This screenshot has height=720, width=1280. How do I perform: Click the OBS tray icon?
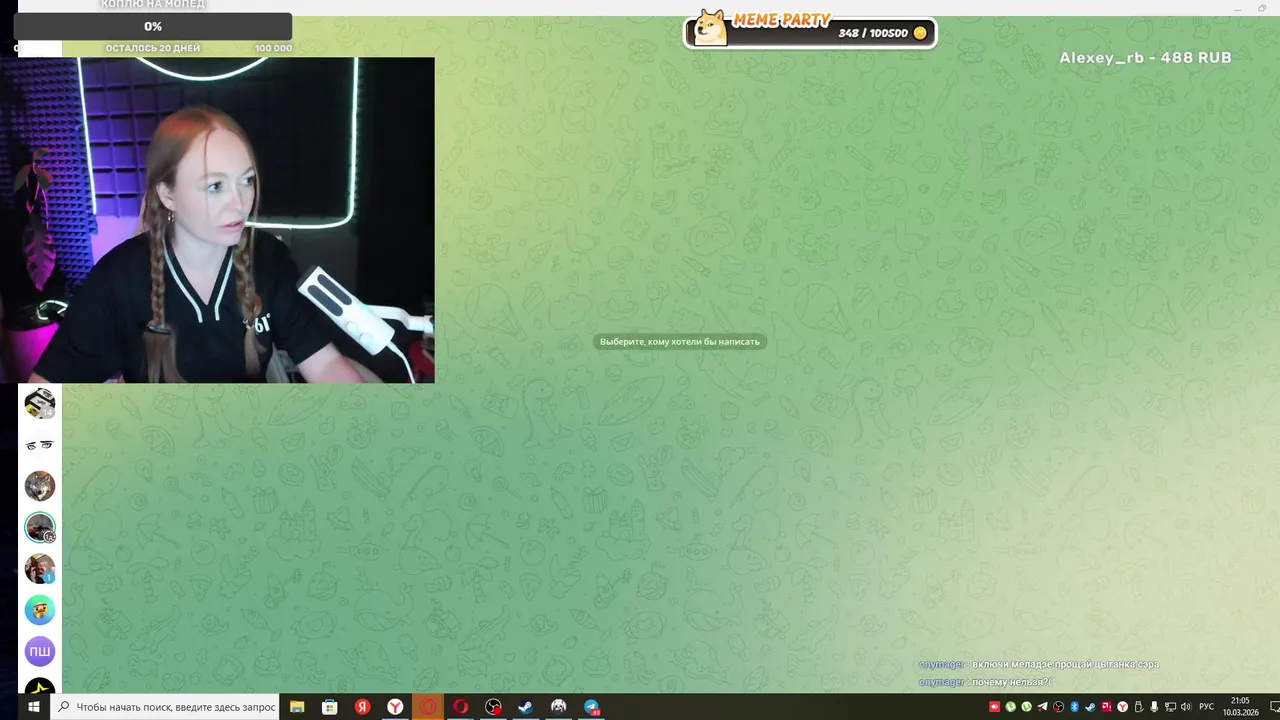tap(1058, 707)
